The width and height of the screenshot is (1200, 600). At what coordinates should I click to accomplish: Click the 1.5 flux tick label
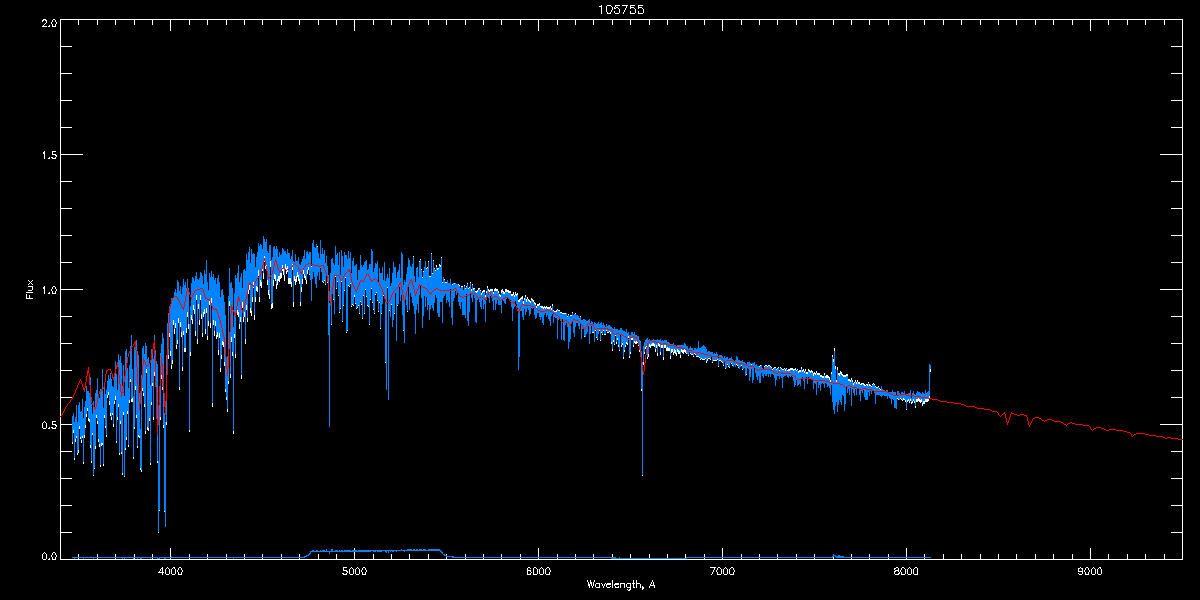coord(47,156)
